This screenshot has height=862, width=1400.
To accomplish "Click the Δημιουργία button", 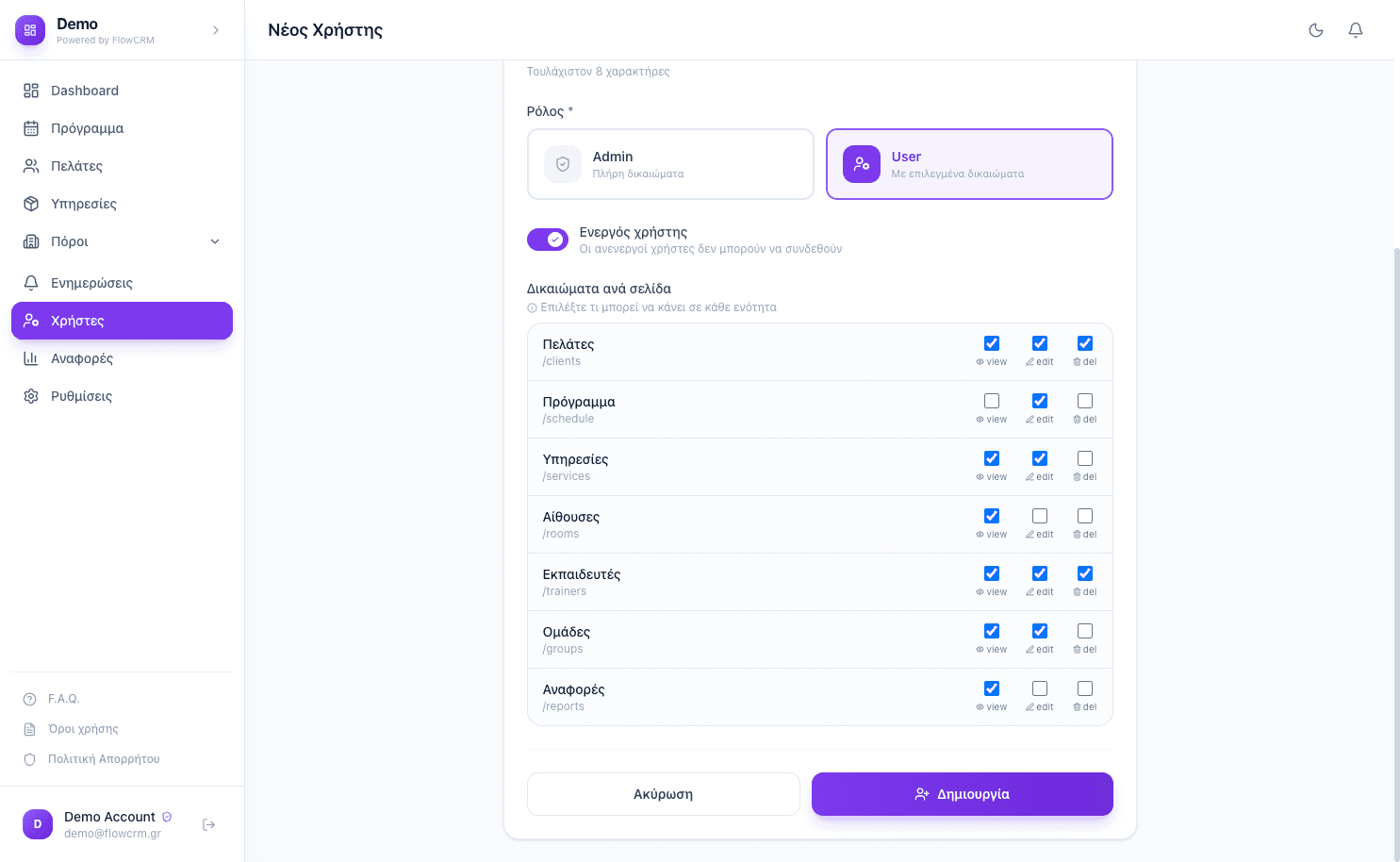I will pos(963,794).
